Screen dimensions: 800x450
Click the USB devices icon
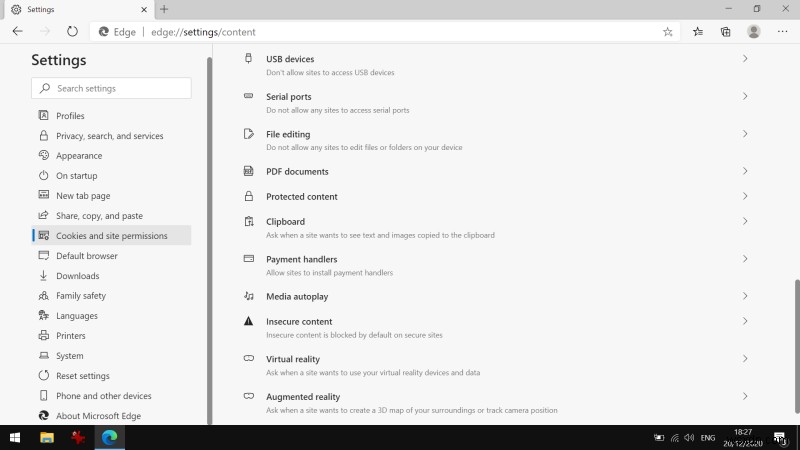248,58
